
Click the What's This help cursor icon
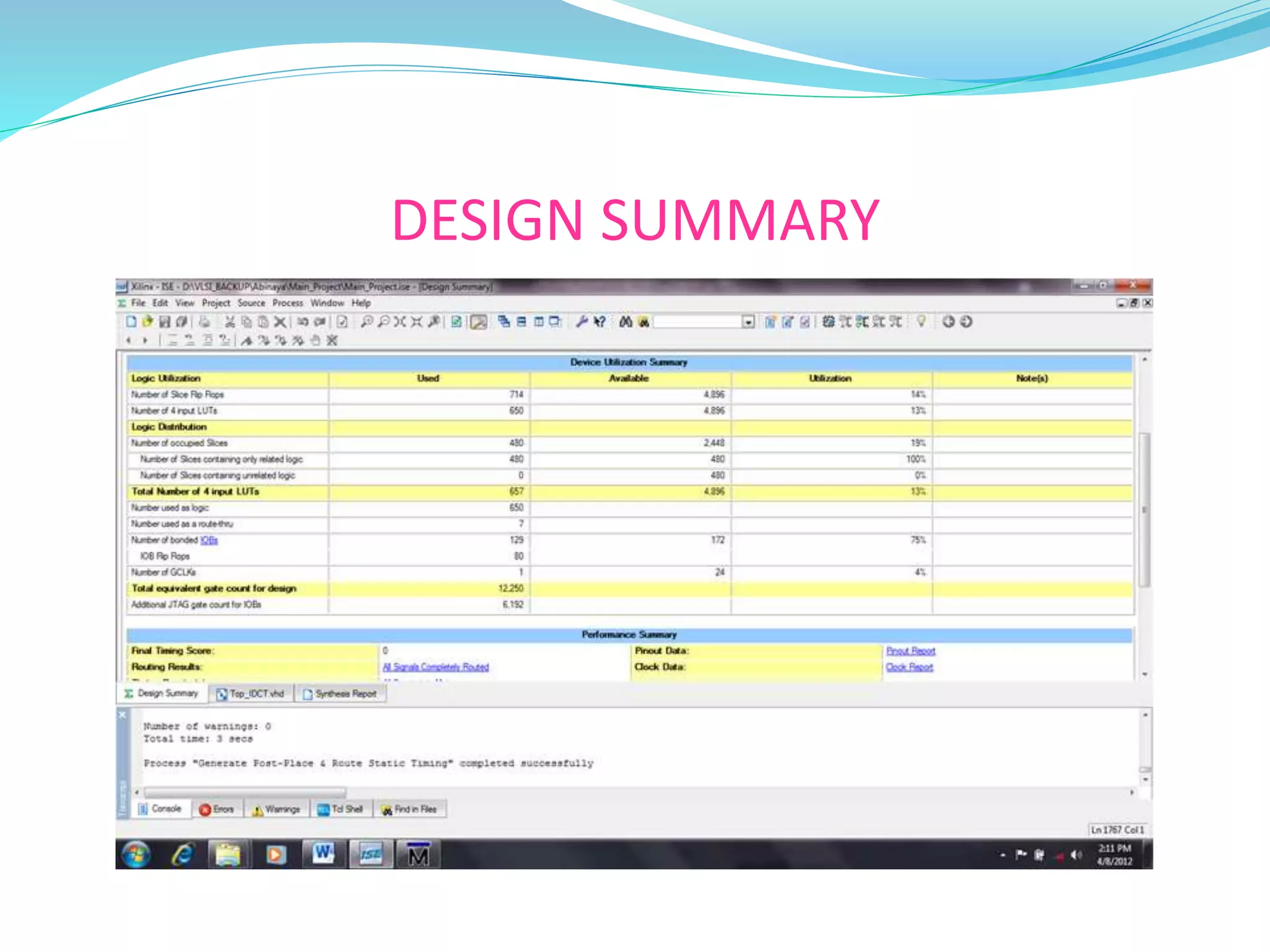599,321
